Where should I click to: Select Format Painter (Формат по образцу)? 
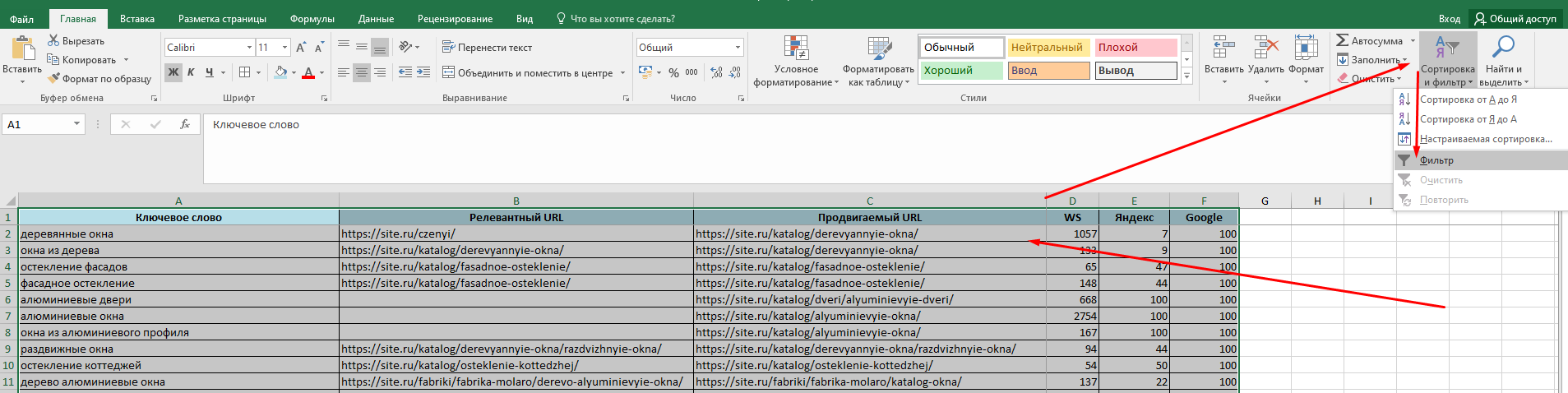click(x=99, y=78)
